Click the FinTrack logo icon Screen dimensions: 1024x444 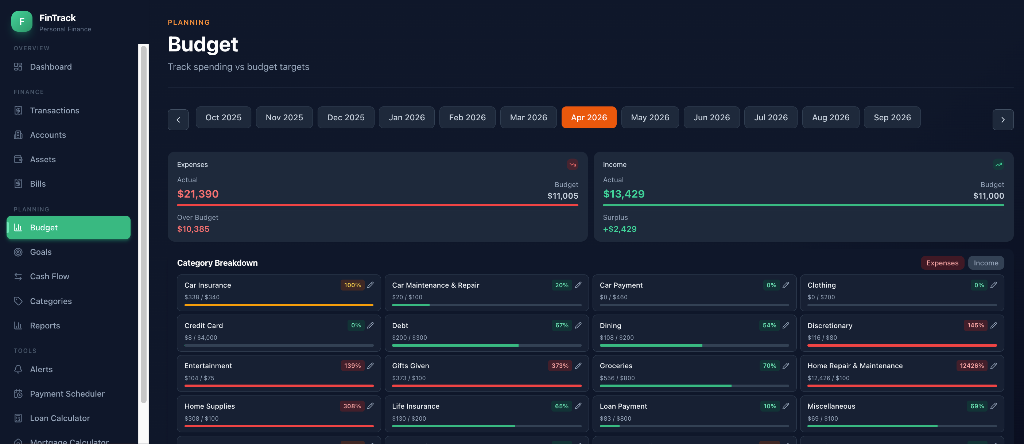click(x=22, y=22)
